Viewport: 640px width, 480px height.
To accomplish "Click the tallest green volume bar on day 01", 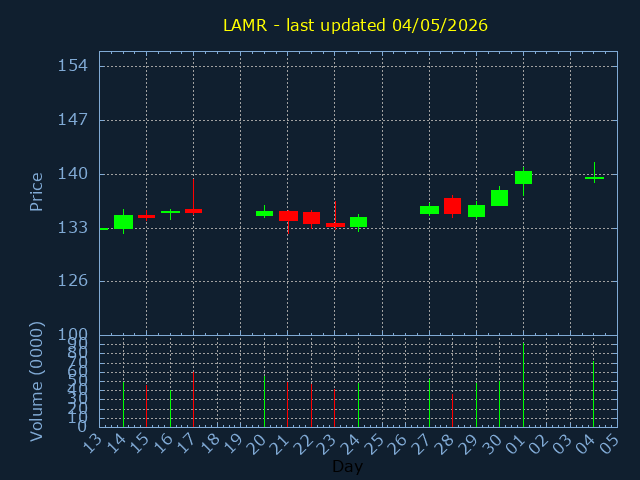I will 523,385.
